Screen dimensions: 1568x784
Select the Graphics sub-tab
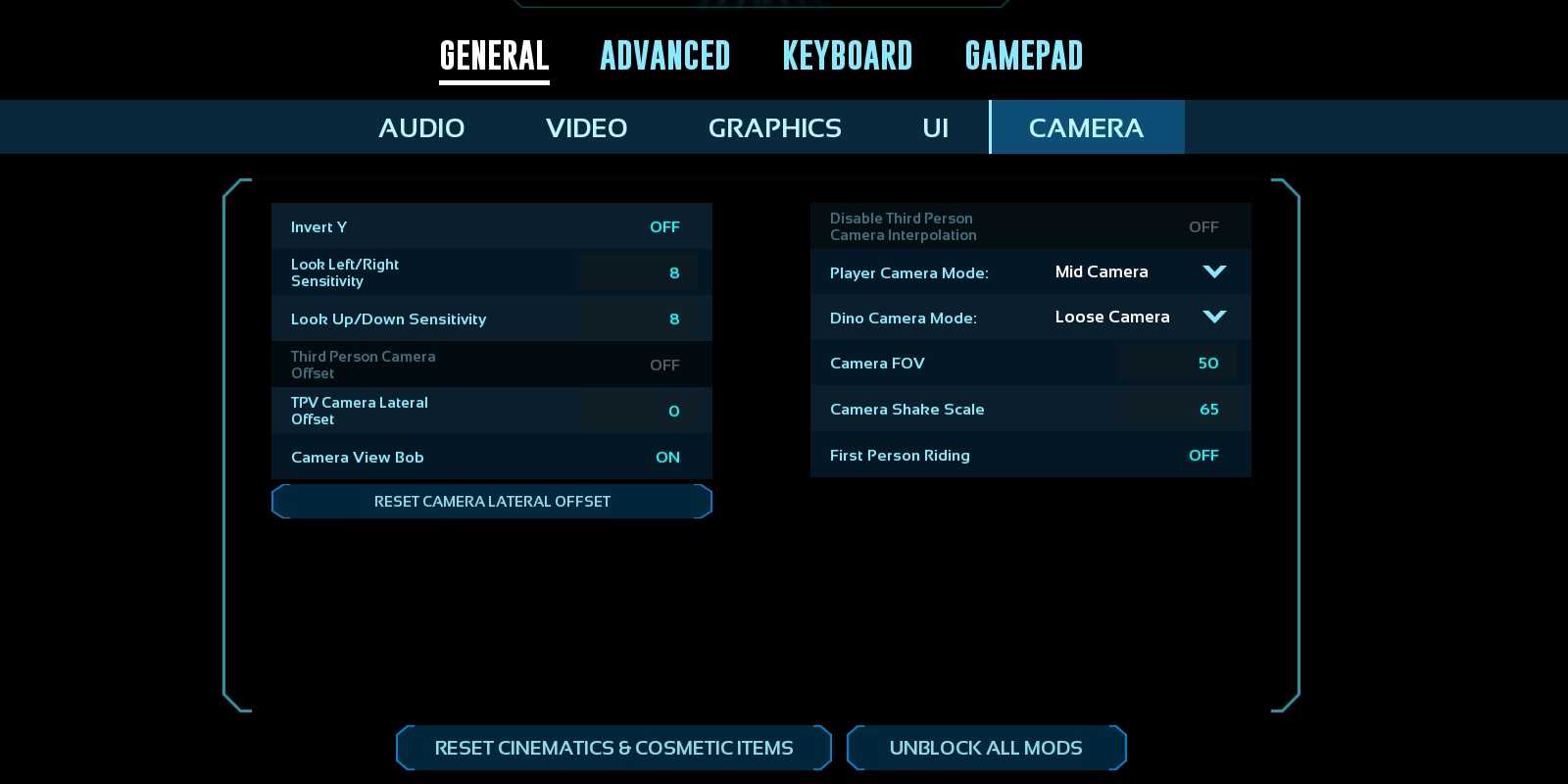(x=774, y=127)
